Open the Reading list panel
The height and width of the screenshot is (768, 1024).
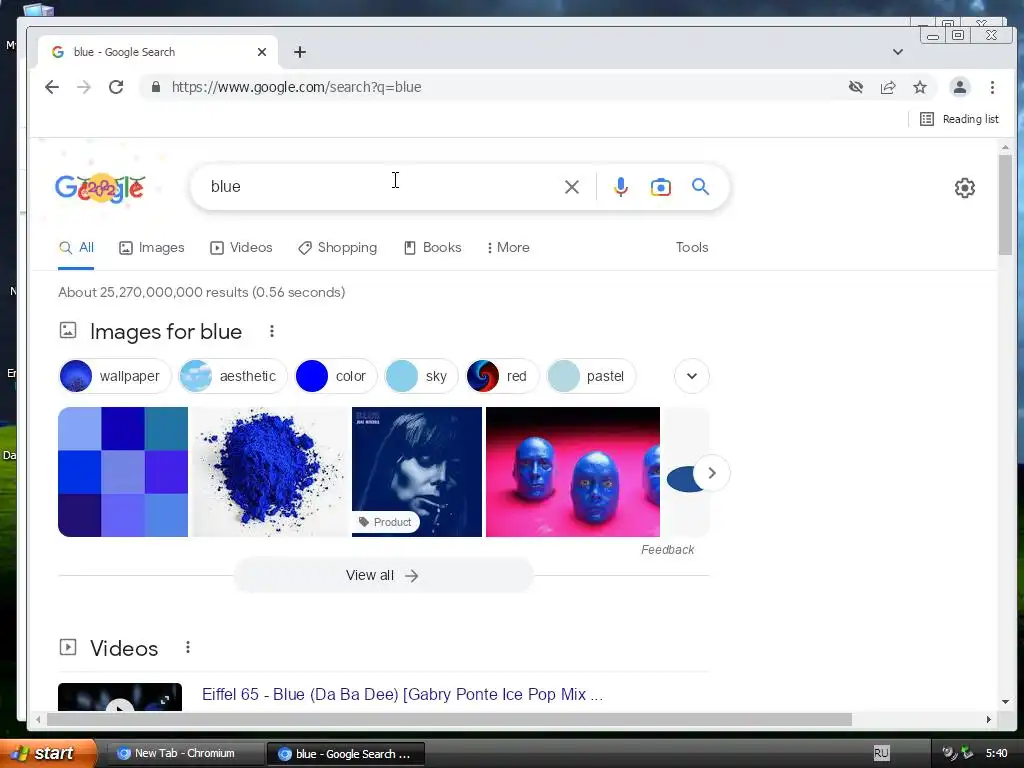pos(959,119)
